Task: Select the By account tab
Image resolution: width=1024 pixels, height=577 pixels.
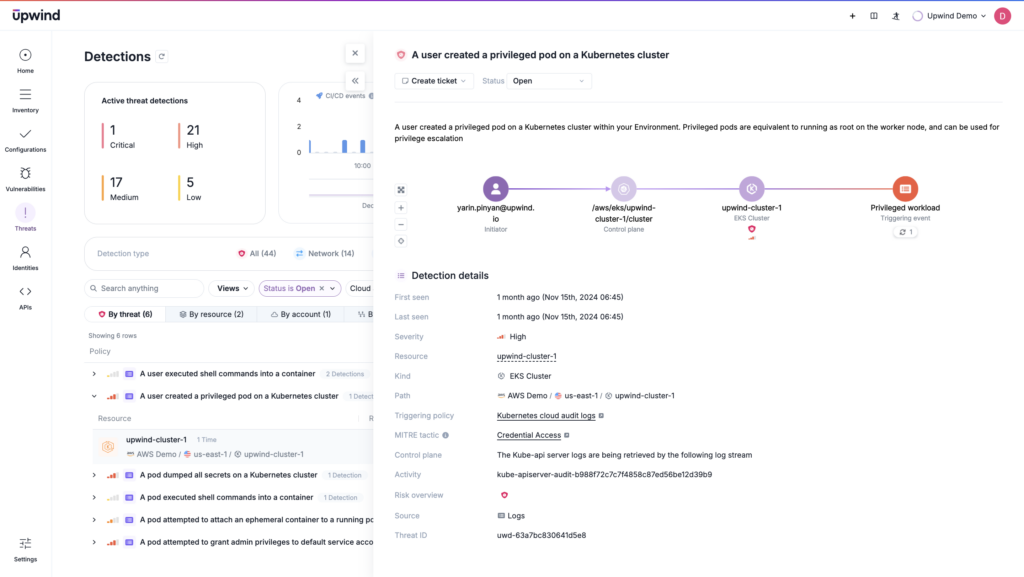Action: (299, 314)
